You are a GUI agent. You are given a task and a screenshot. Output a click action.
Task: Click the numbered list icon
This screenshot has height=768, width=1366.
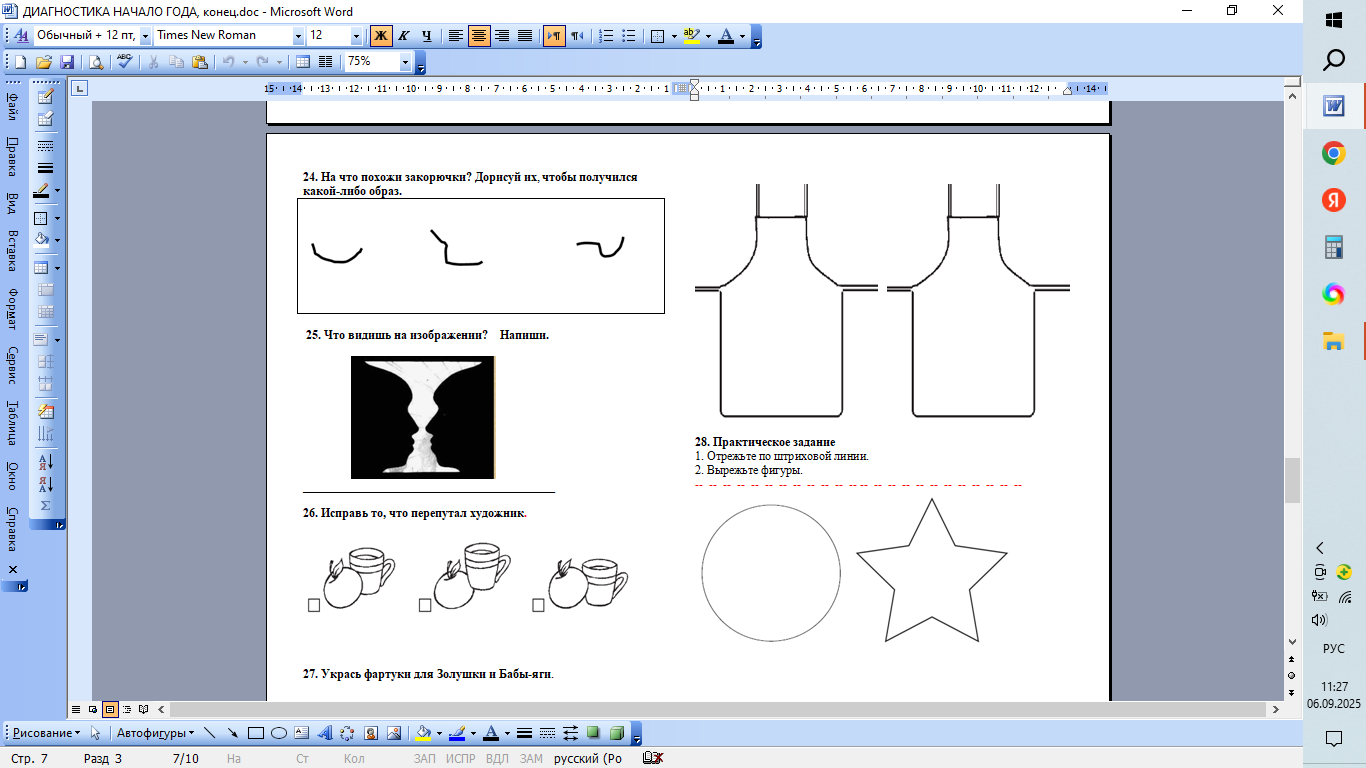pyautogui.click(x=606, y=36)
